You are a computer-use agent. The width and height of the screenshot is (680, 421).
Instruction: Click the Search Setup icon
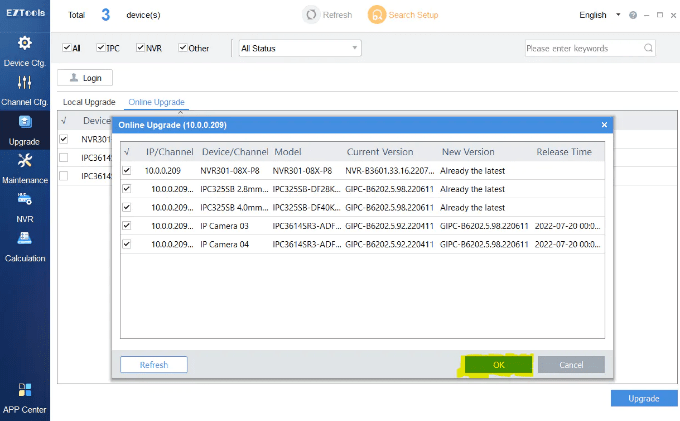click(376, 15)
